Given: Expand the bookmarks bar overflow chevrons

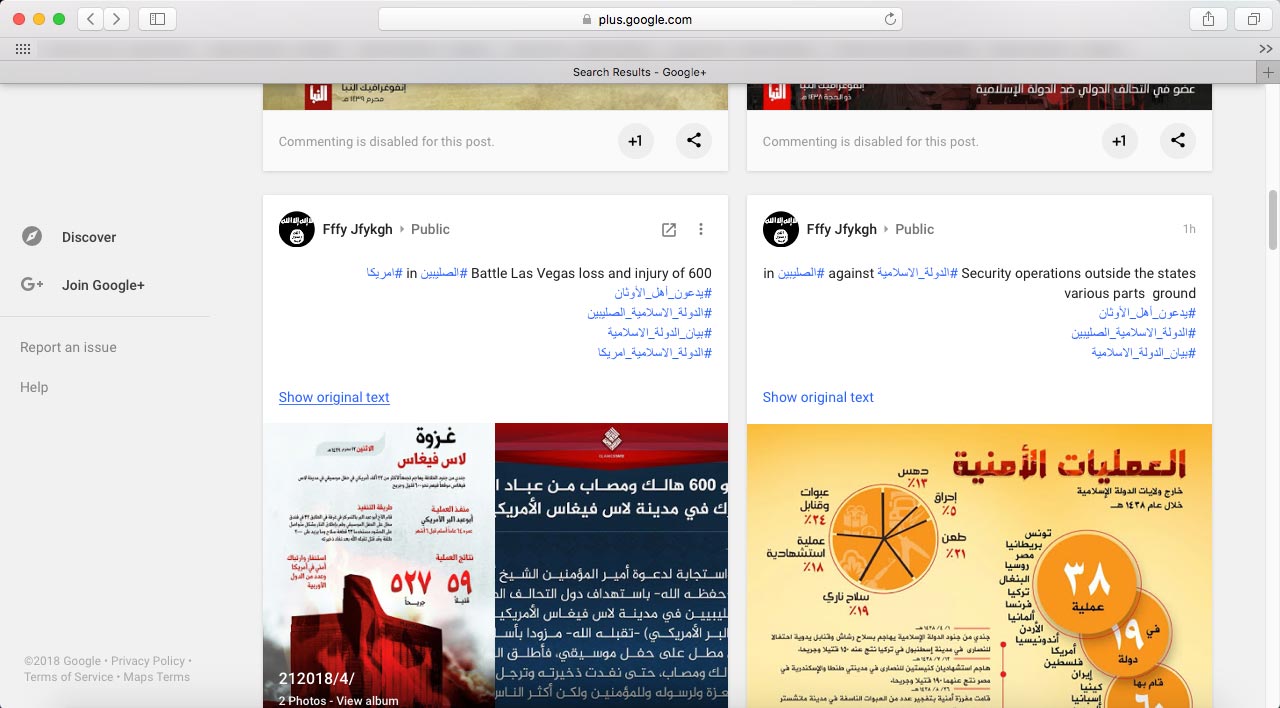Looking at the screenshot, I should coord(1265,49).
